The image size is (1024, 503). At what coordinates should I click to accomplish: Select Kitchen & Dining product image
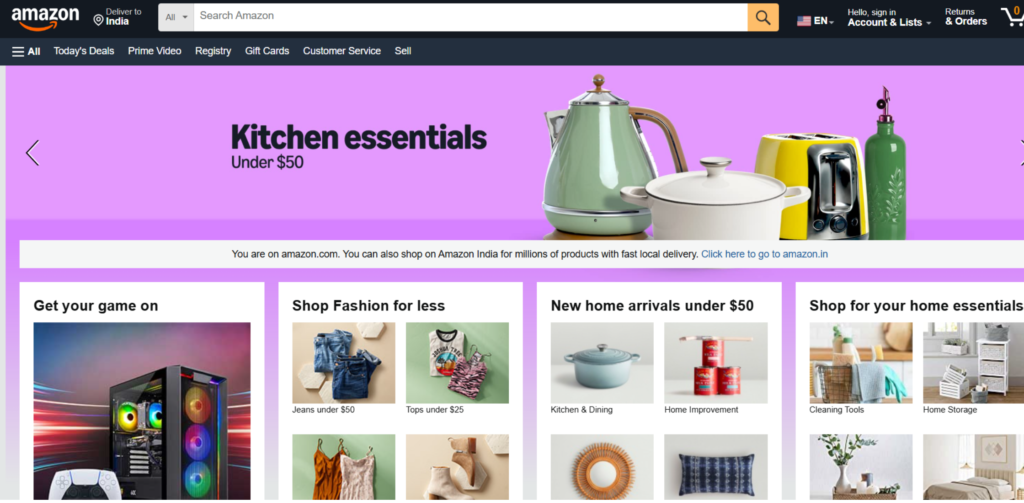pyautogui.click(x=602, y=363)
